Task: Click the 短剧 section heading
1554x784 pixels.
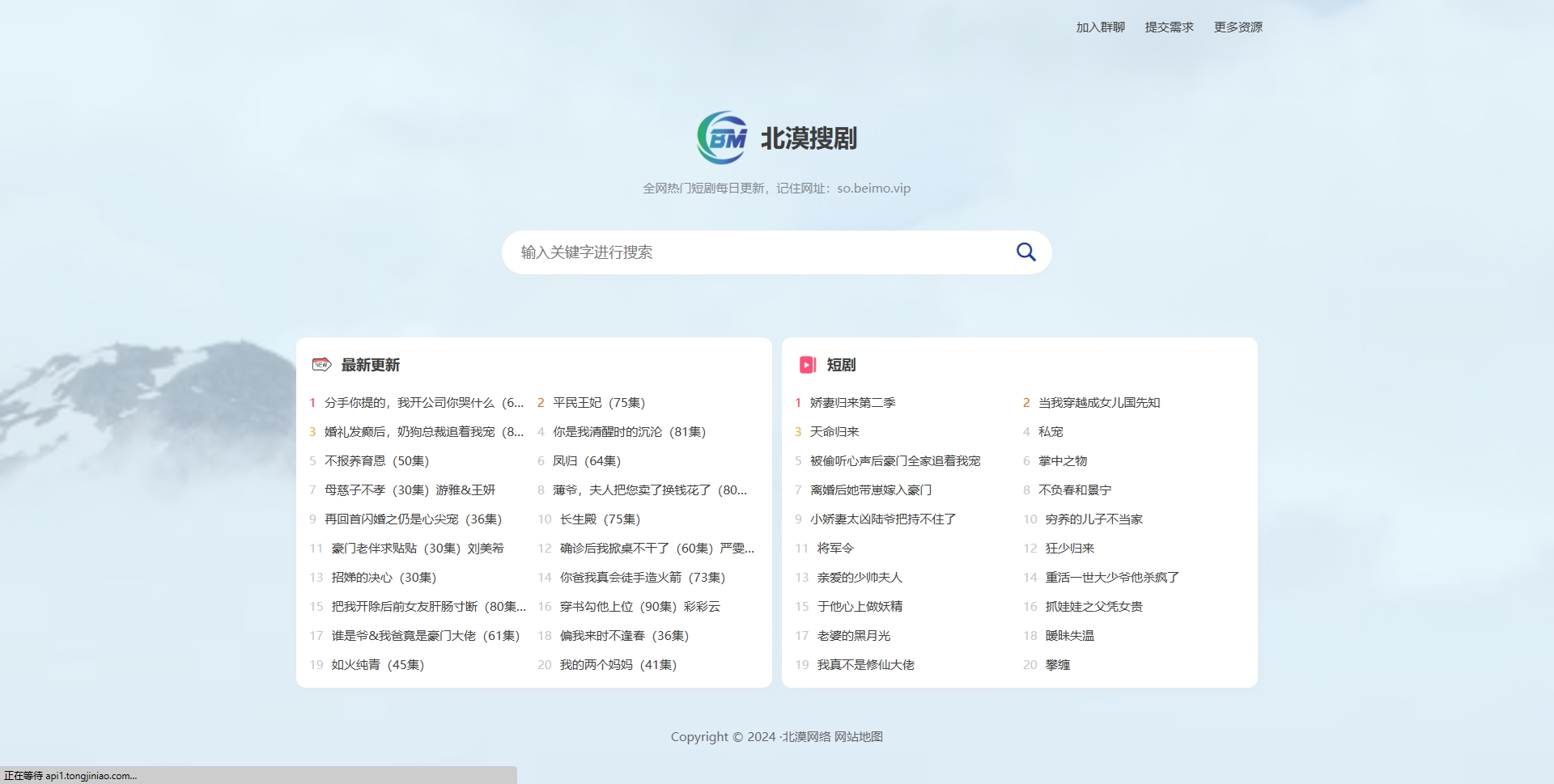Action: tap(841, 365)
